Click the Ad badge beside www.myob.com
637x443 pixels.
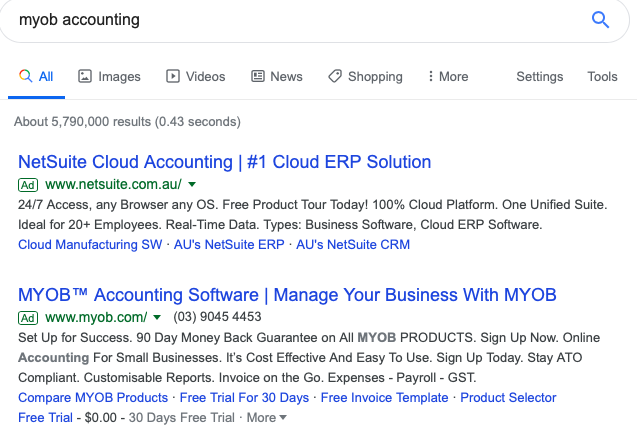point(28,318)
